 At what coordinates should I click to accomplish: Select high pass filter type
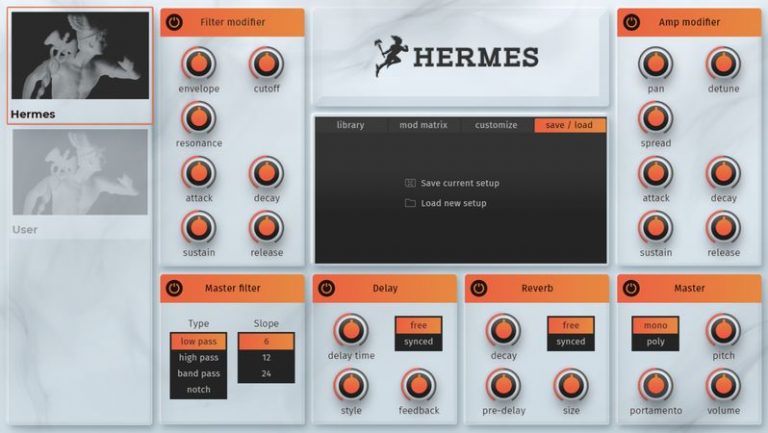(x=198, y=358)
